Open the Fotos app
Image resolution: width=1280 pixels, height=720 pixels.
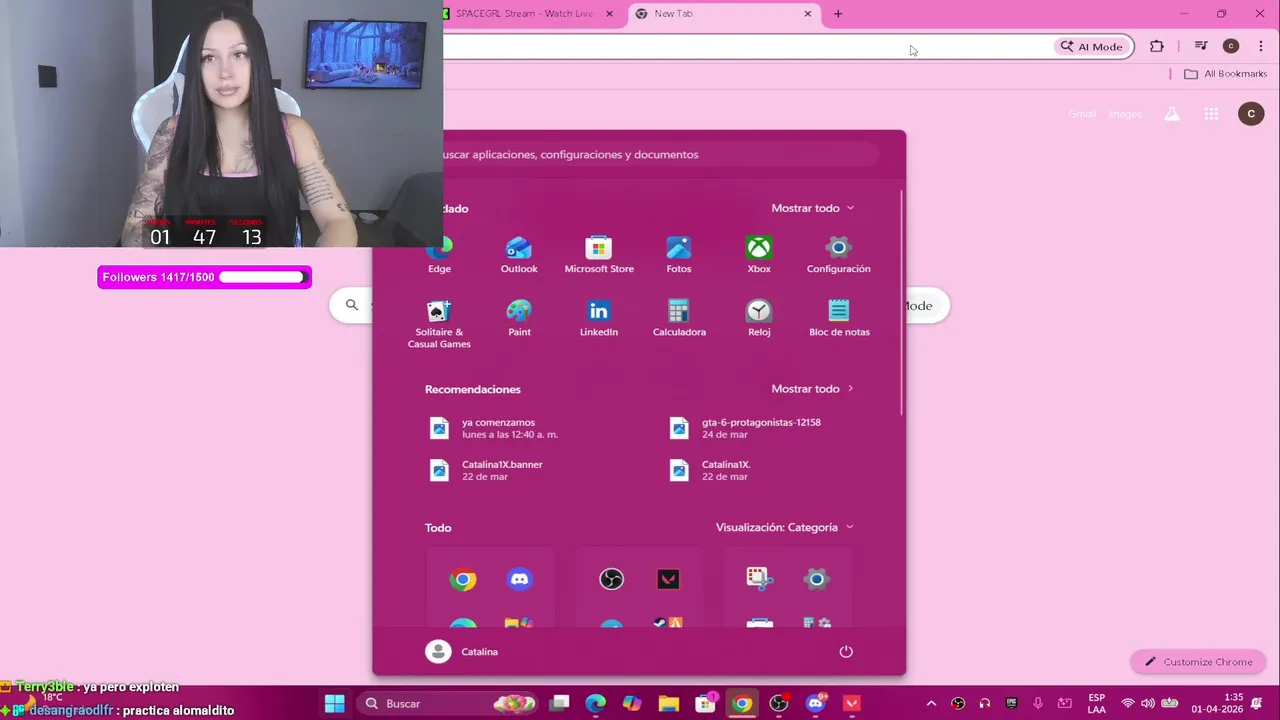coord(679,255)
